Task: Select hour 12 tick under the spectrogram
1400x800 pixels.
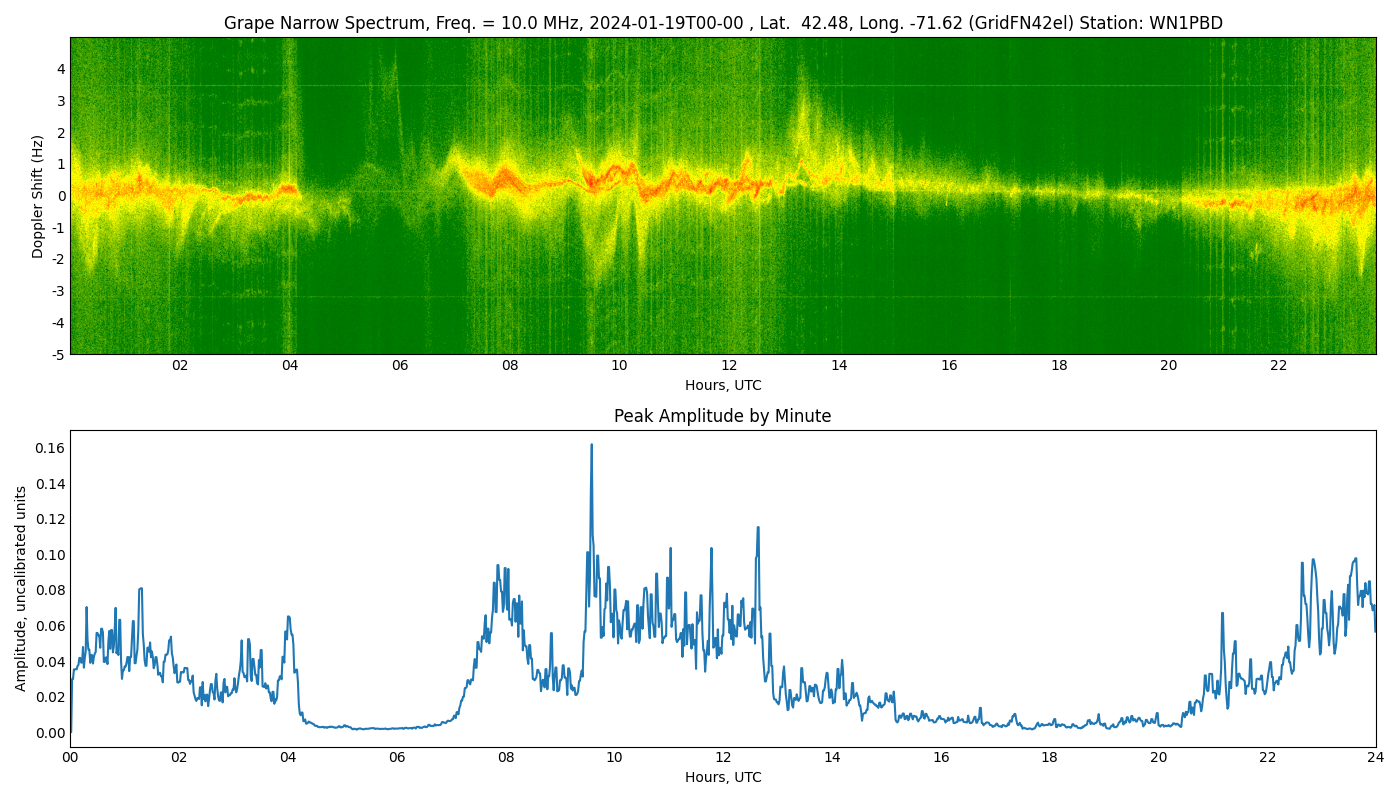Action: point(729,366)
